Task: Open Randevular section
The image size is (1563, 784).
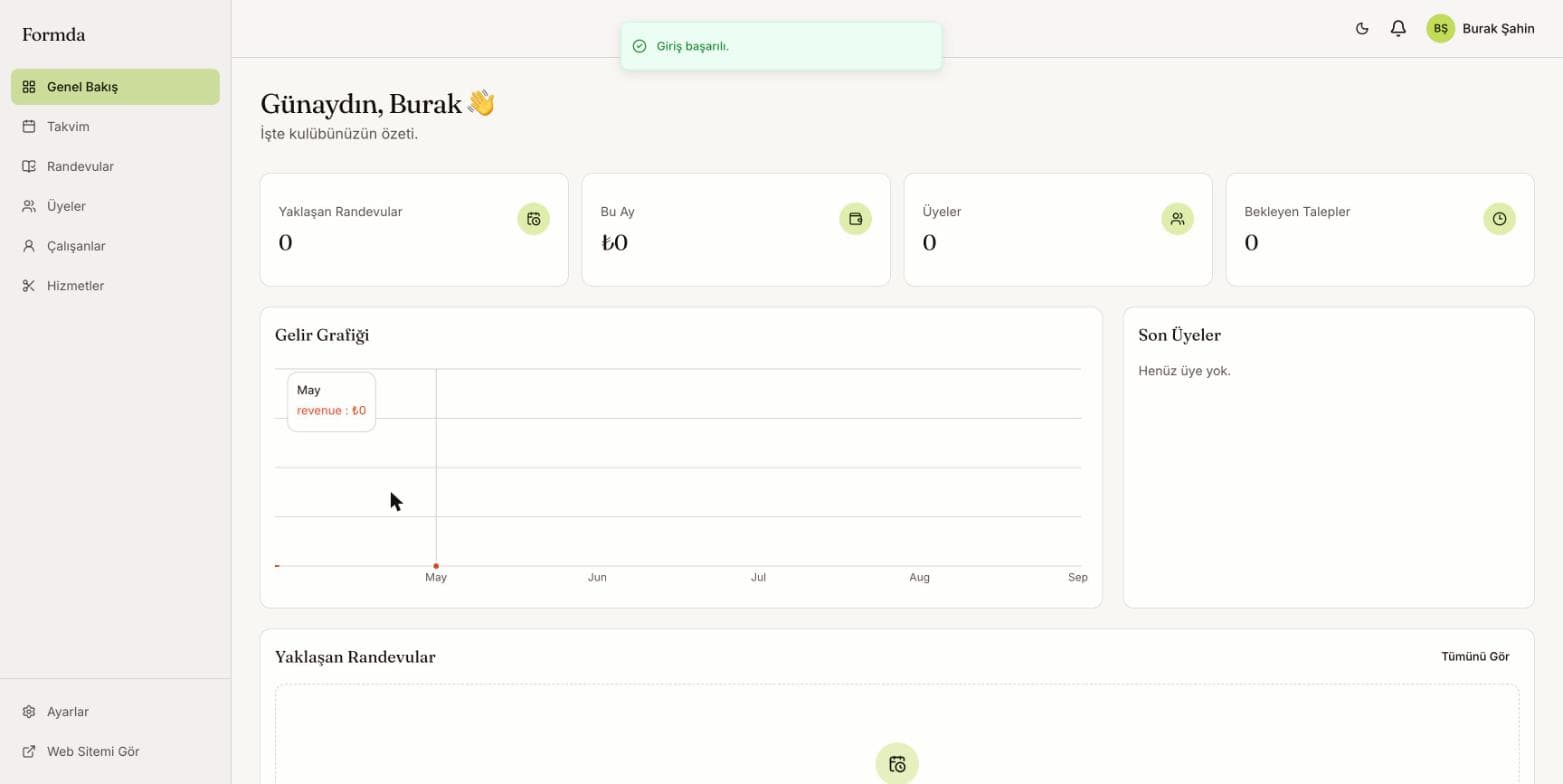Action: pos(115,167)
